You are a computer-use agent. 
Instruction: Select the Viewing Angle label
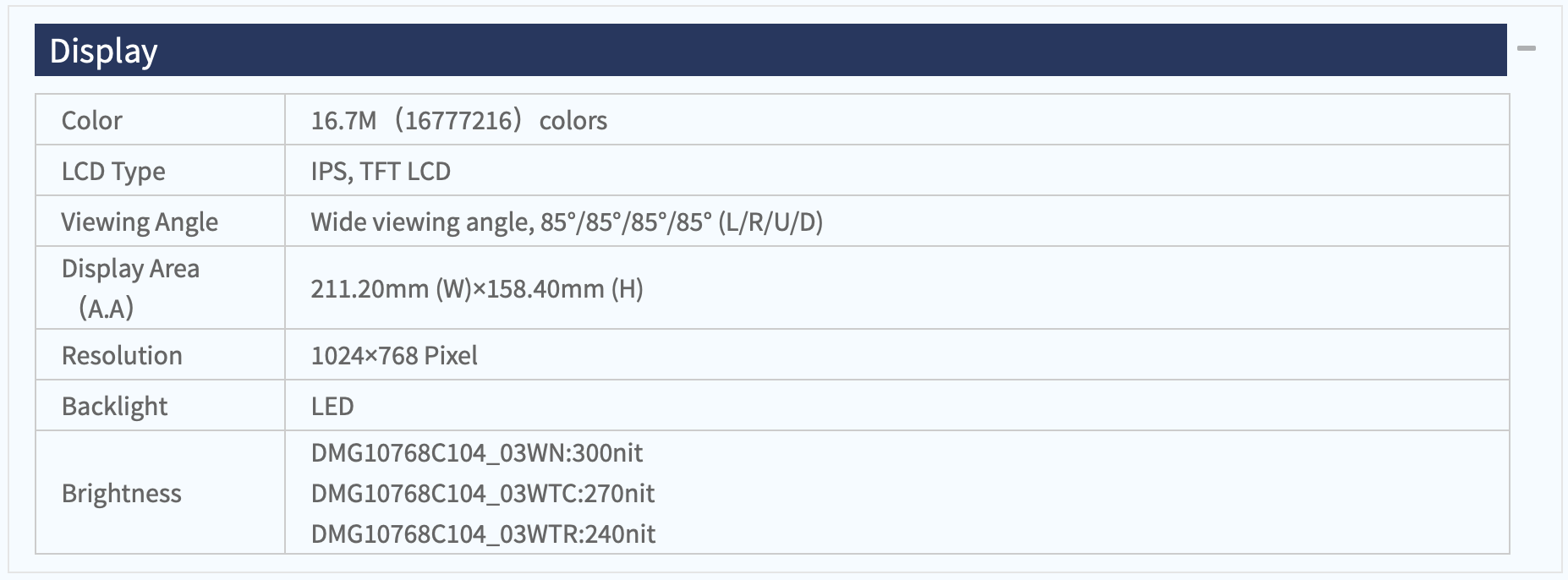coord(140,222)
